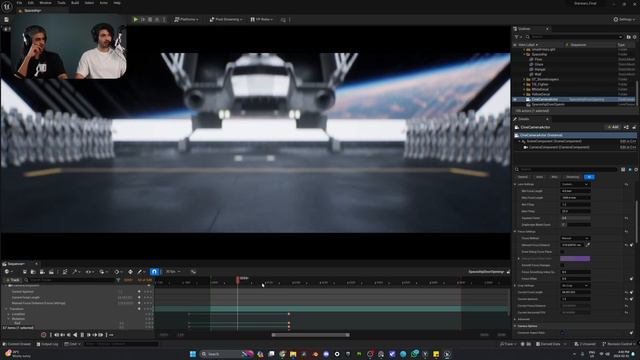
Task: Click the Sequencer render movie clapper icon
Action: [51, 271]
